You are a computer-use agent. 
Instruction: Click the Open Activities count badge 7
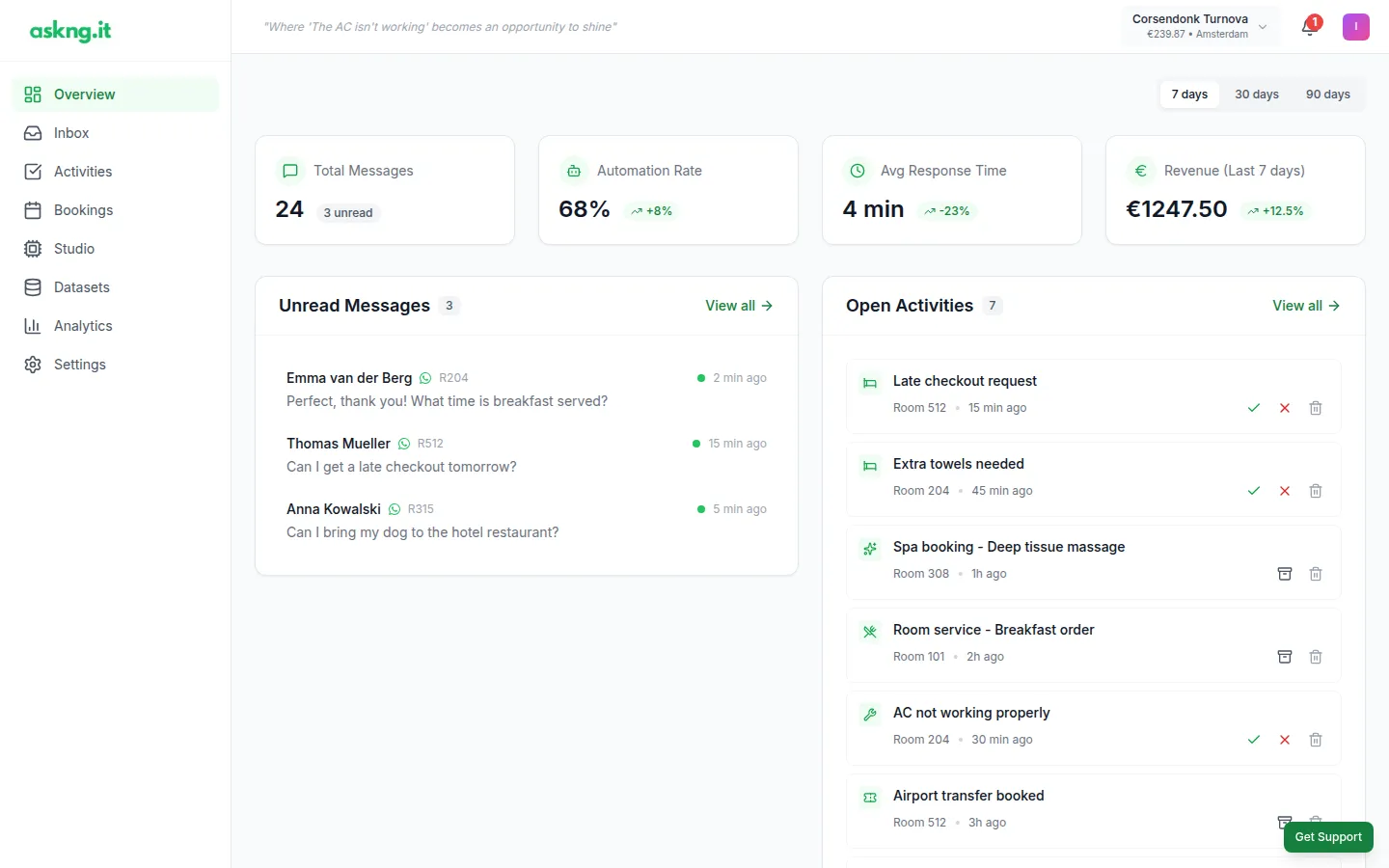[993, 306]
